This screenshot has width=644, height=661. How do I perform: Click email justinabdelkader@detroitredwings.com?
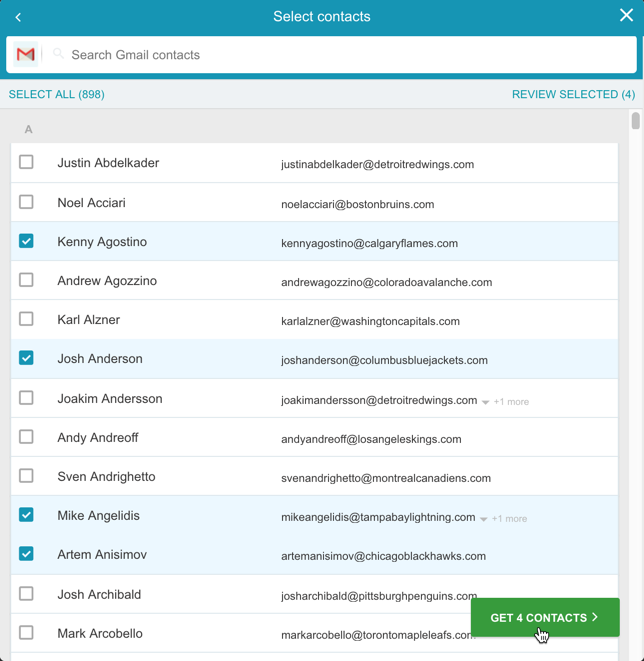[x=378, y=164]
